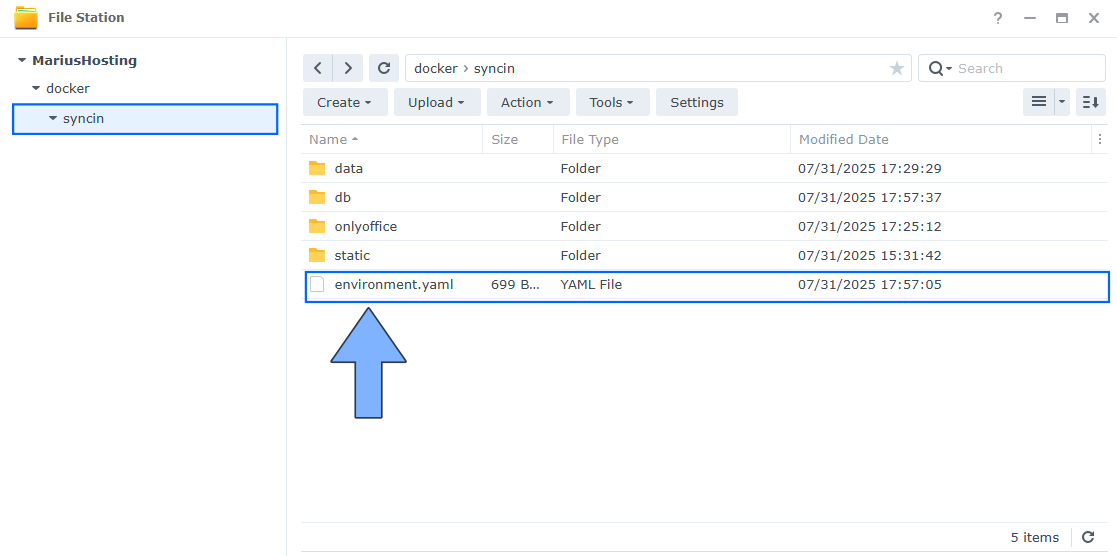Image resolution: width=1117 pixels, height=556 pixels.
Task: Click date 07/31/2025 17:25:12
Action: coord(870,227)
